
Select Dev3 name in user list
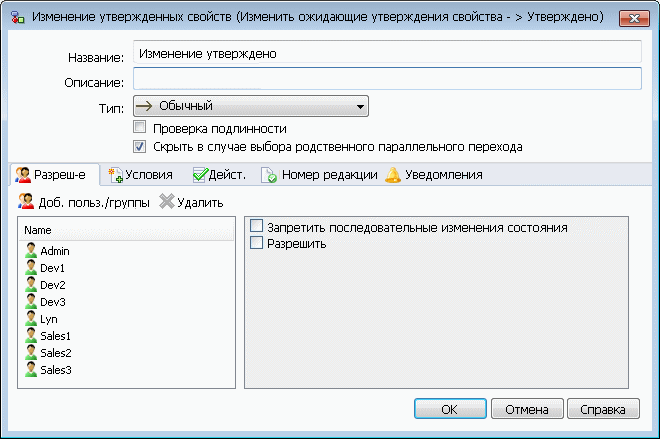point(53,302)
